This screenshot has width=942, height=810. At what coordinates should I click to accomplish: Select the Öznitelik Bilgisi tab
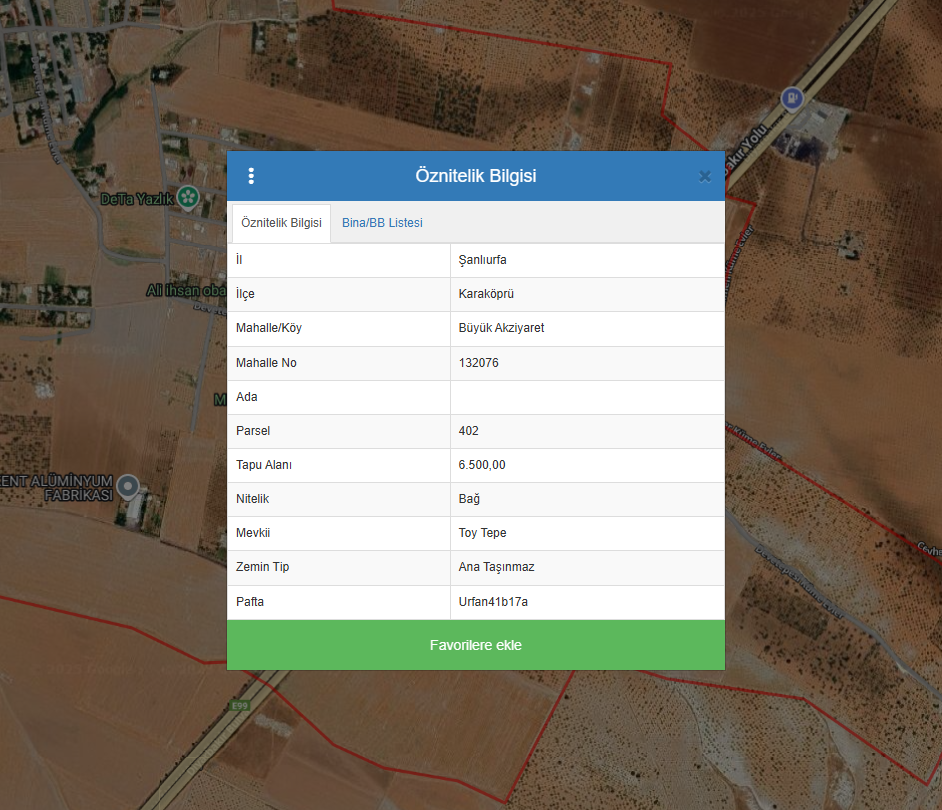(x=281, y=223)
